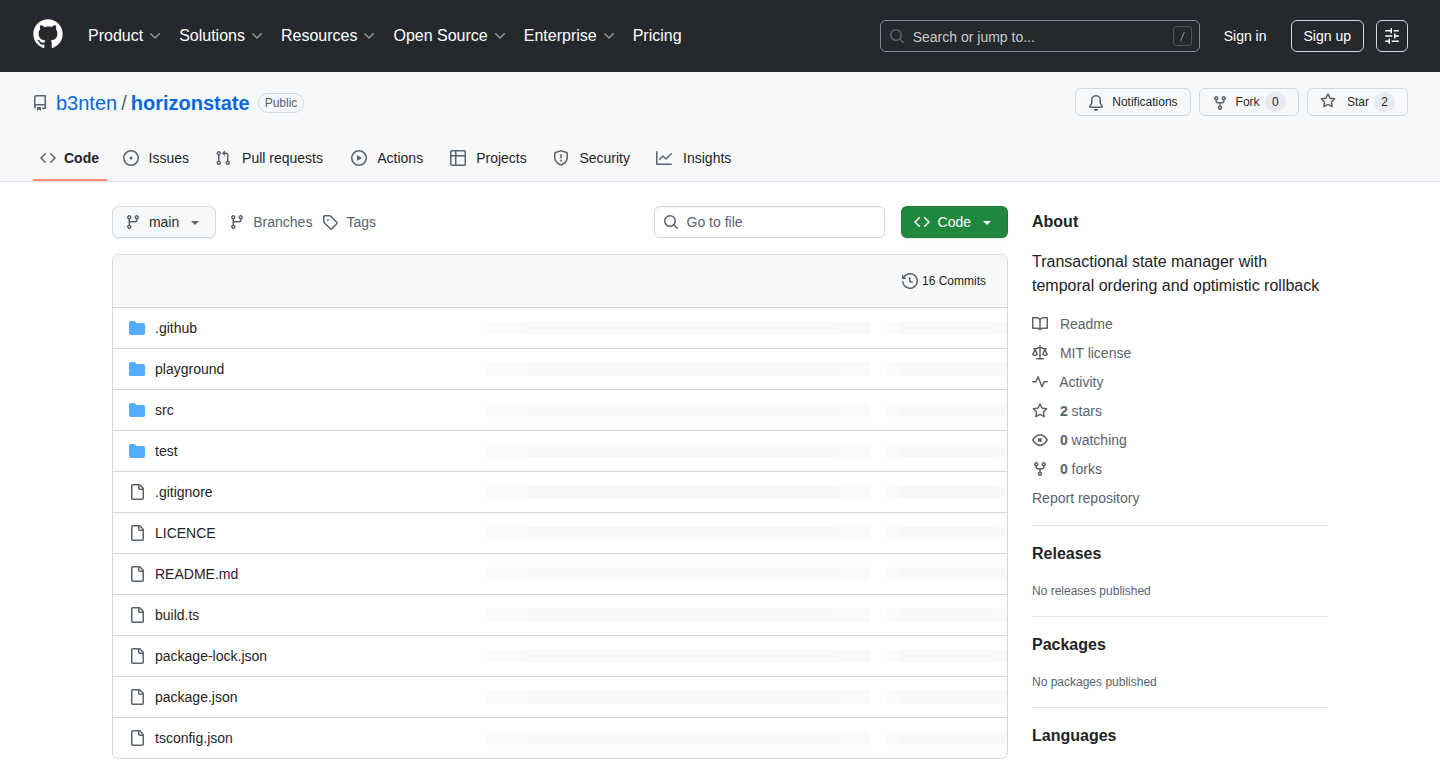Click the fork icon beside 0 forks
The height and width of the screenshot is (761, 1440).
pos(1040,469)
